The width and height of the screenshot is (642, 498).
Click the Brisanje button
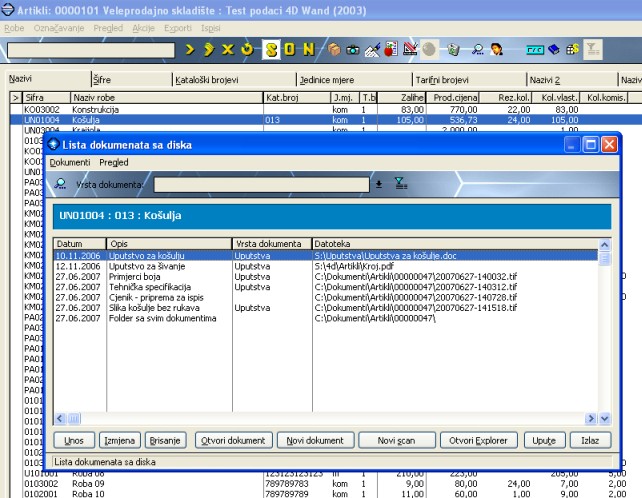pyautogui.click(x=165, y=440)
